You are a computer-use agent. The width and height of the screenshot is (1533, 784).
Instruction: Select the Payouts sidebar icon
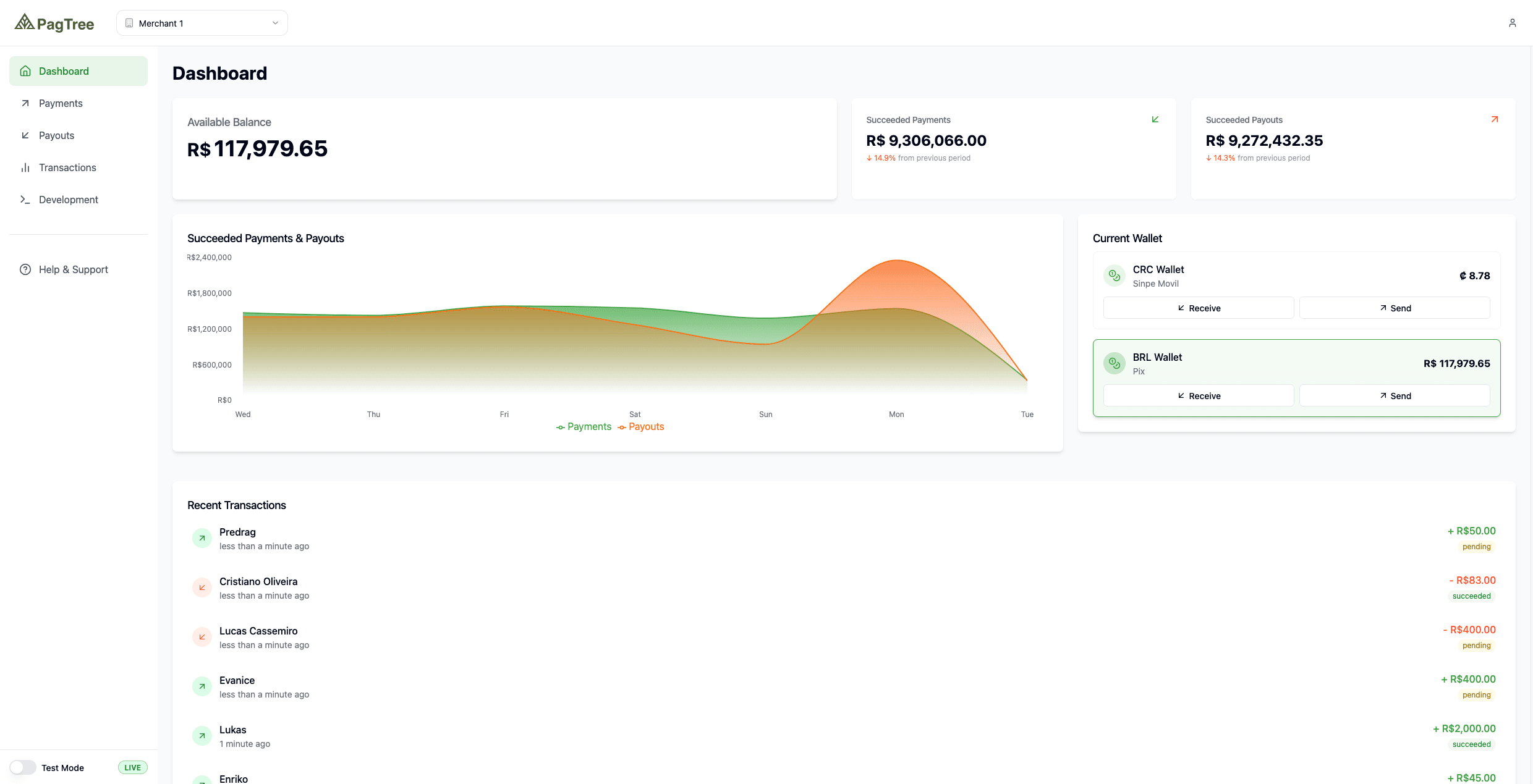tap(25, 135)
